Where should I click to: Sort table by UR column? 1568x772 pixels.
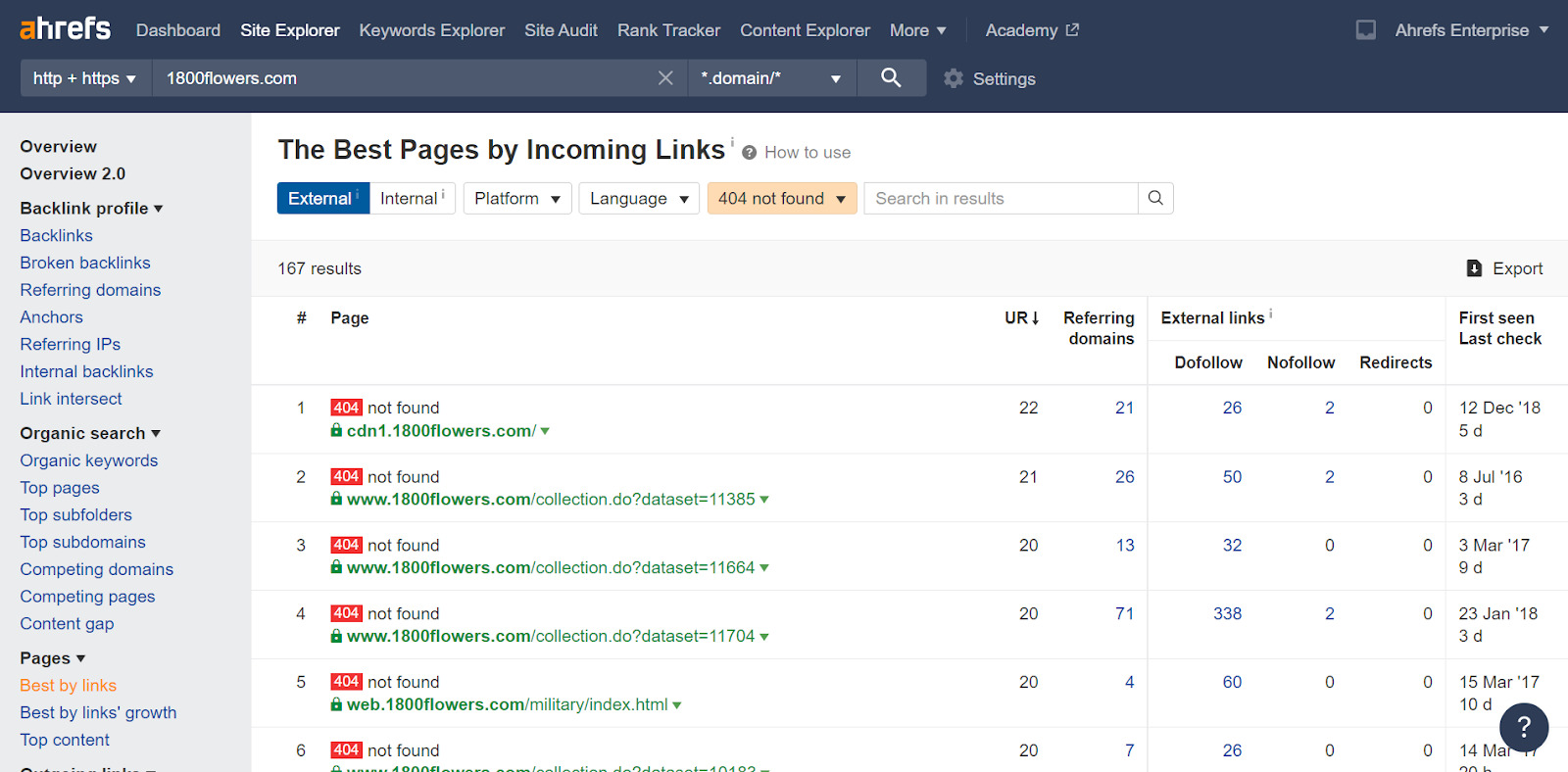coord(1021,318)
